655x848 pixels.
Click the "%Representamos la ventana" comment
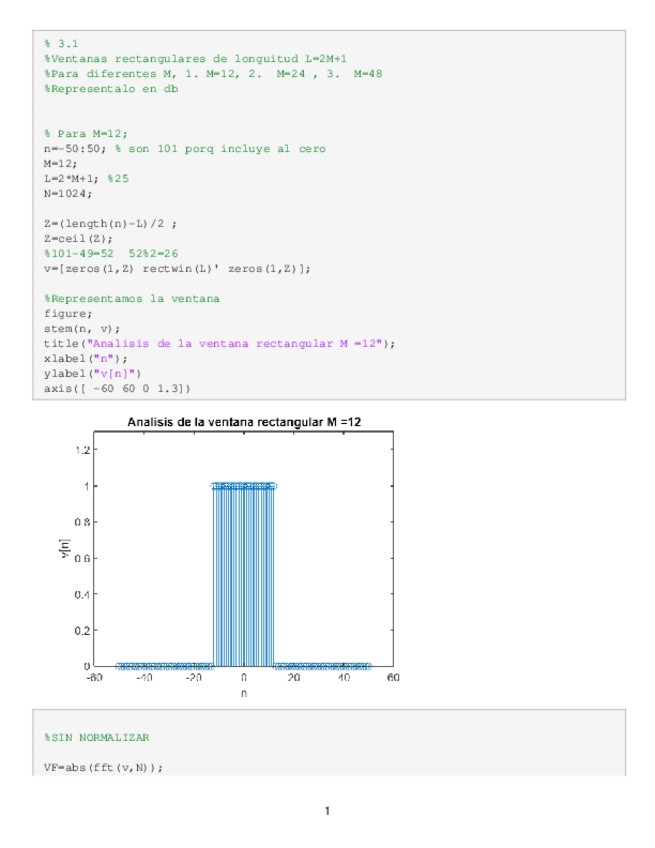131,298
